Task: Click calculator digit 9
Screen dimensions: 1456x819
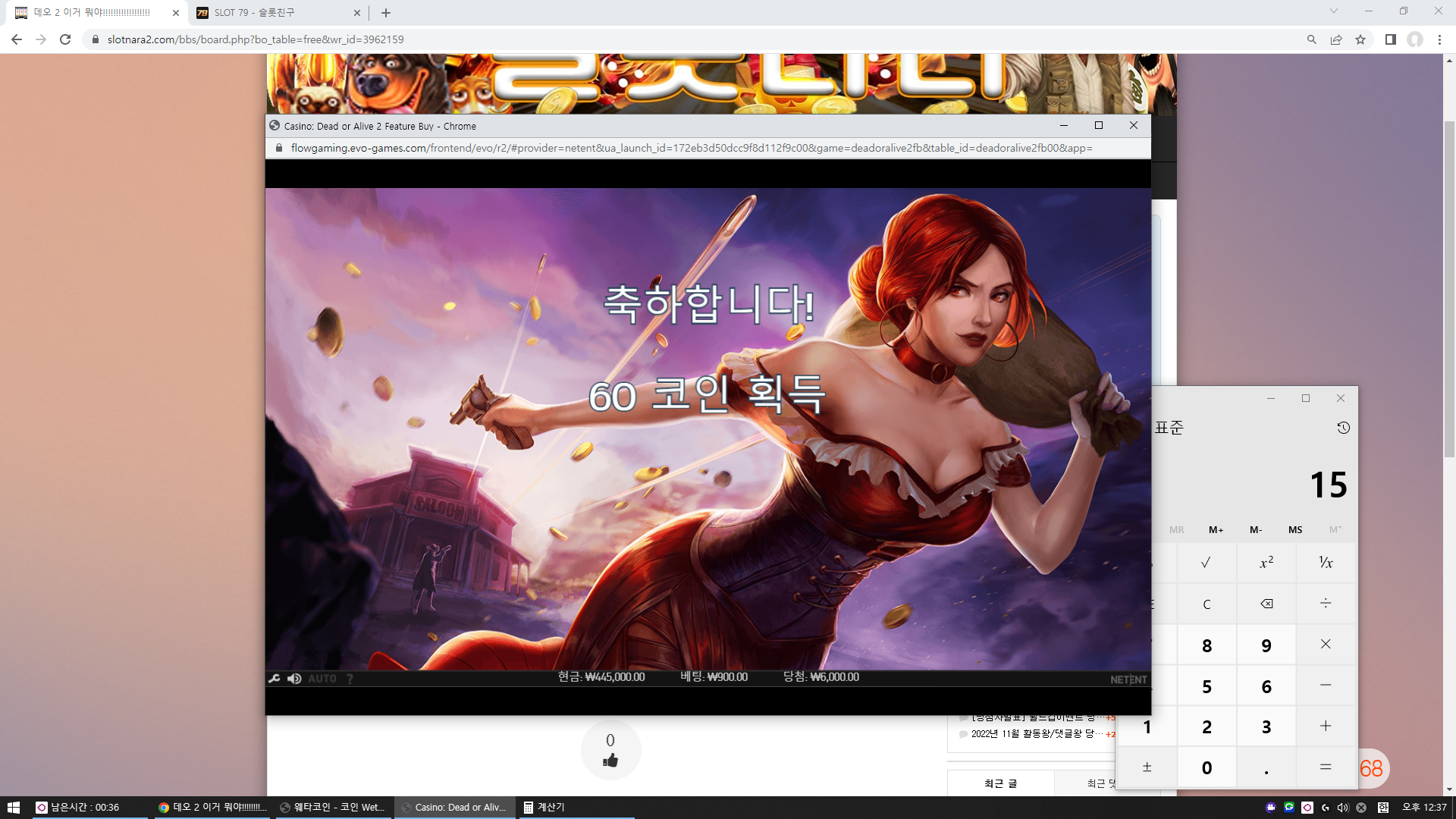Action: [x=1266, y=645]
